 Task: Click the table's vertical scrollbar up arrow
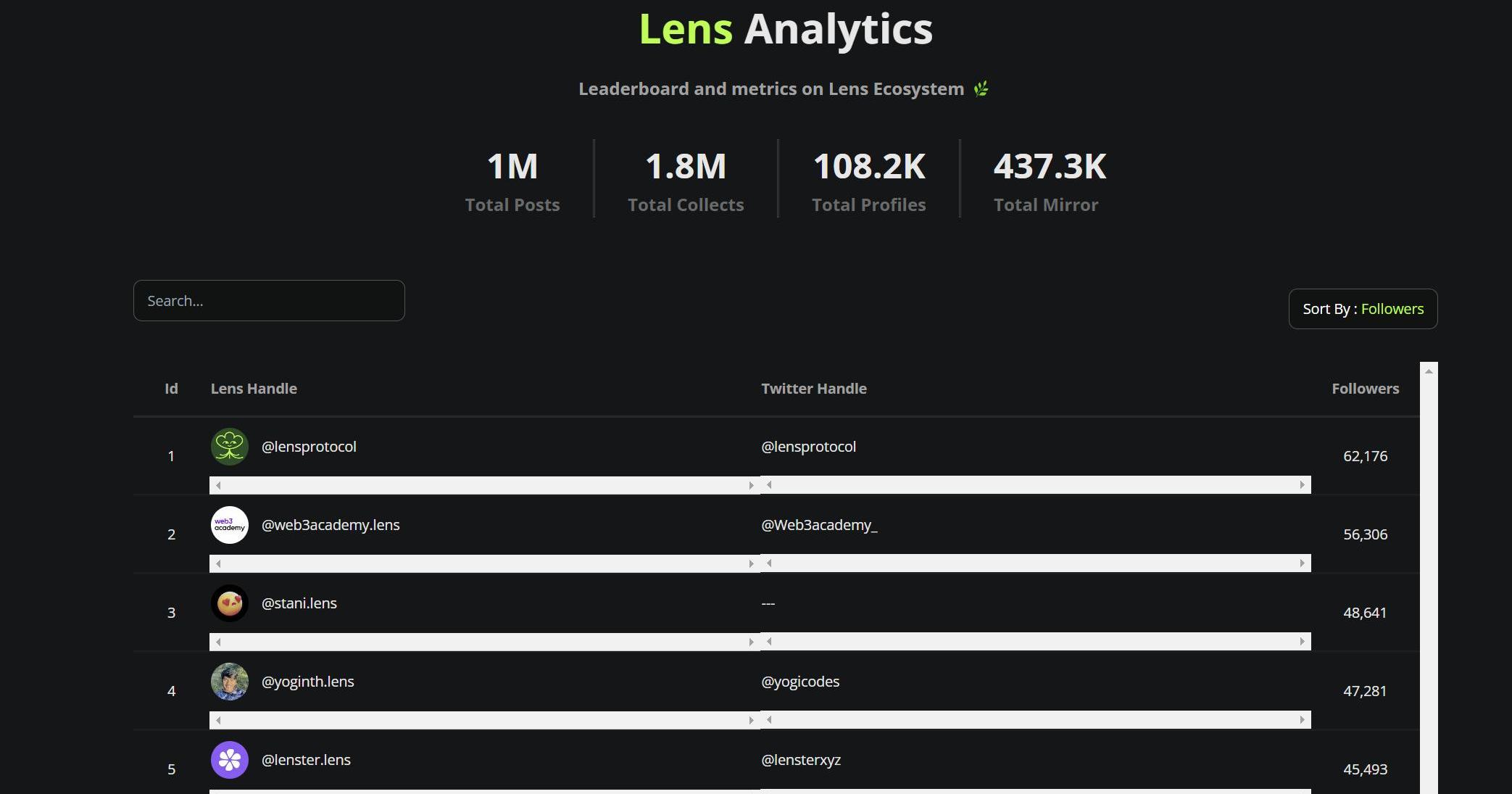tap(1429, 371)
